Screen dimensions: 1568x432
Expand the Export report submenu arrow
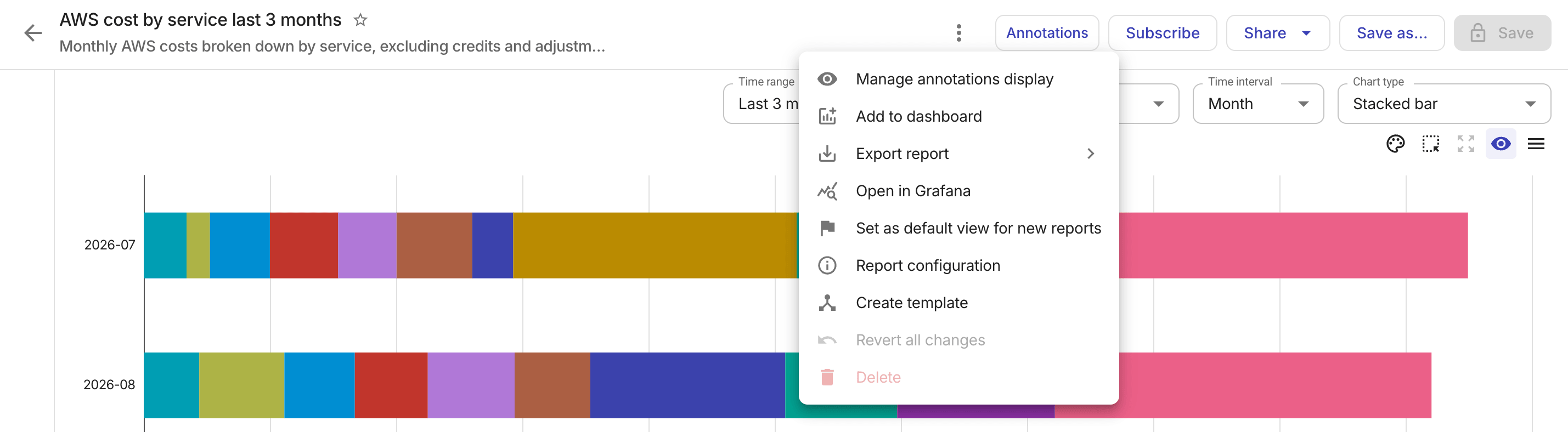coord(1091,154)
